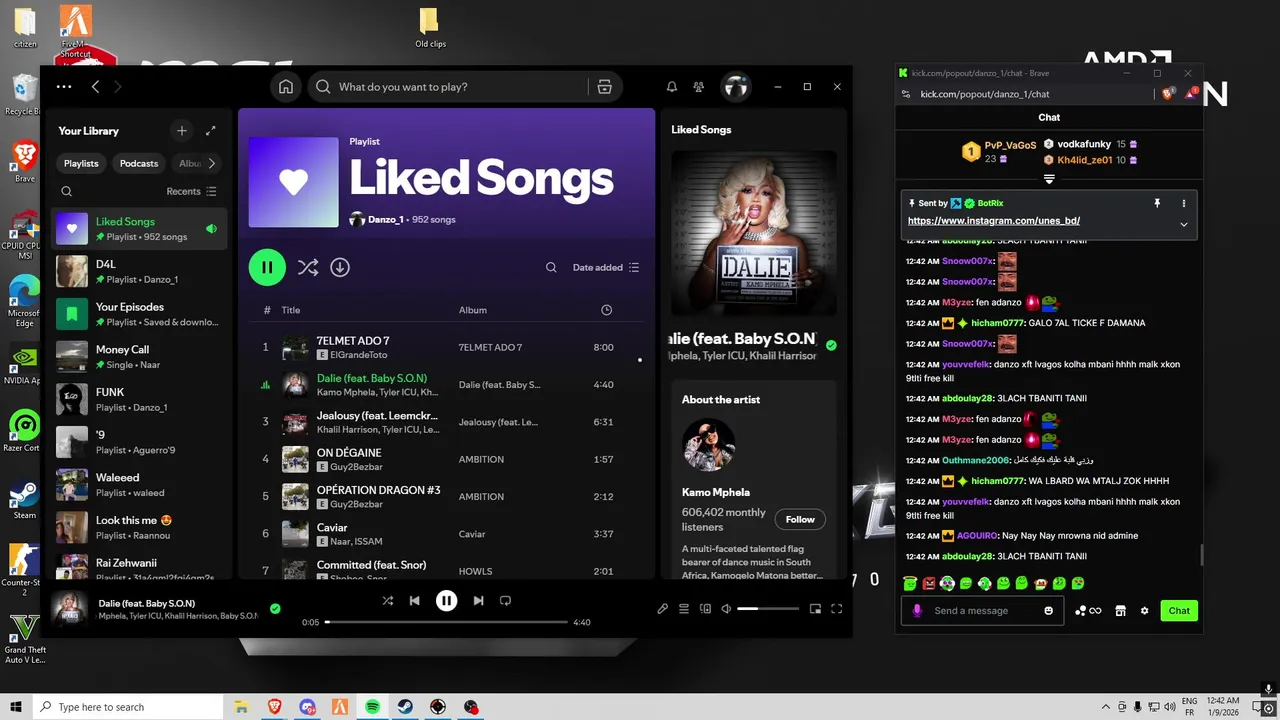Screen dimensions: 1280x720
Task: Open Steam from the Windows taskbar
Action: (x=405, y=707)
